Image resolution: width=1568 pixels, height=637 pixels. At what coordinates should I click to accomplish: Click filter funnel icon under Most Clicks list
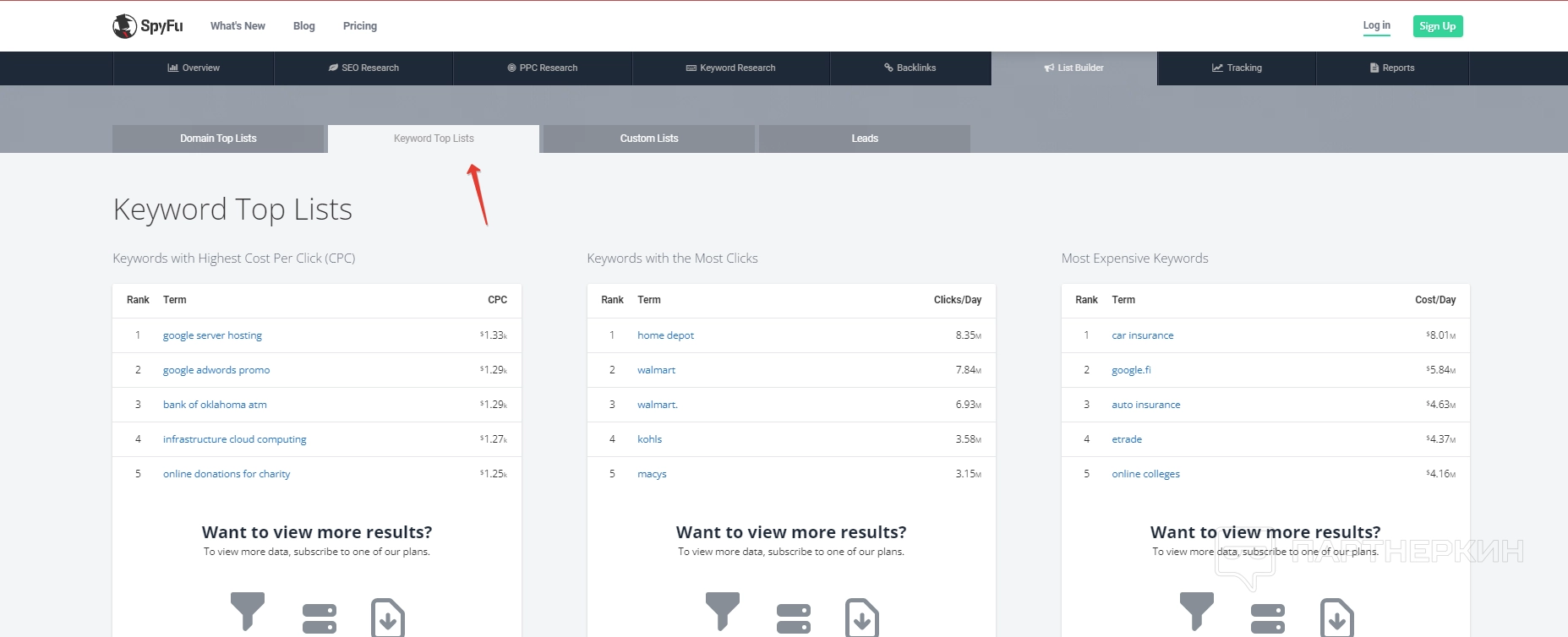pyautogui.click(x=723, y=611)
